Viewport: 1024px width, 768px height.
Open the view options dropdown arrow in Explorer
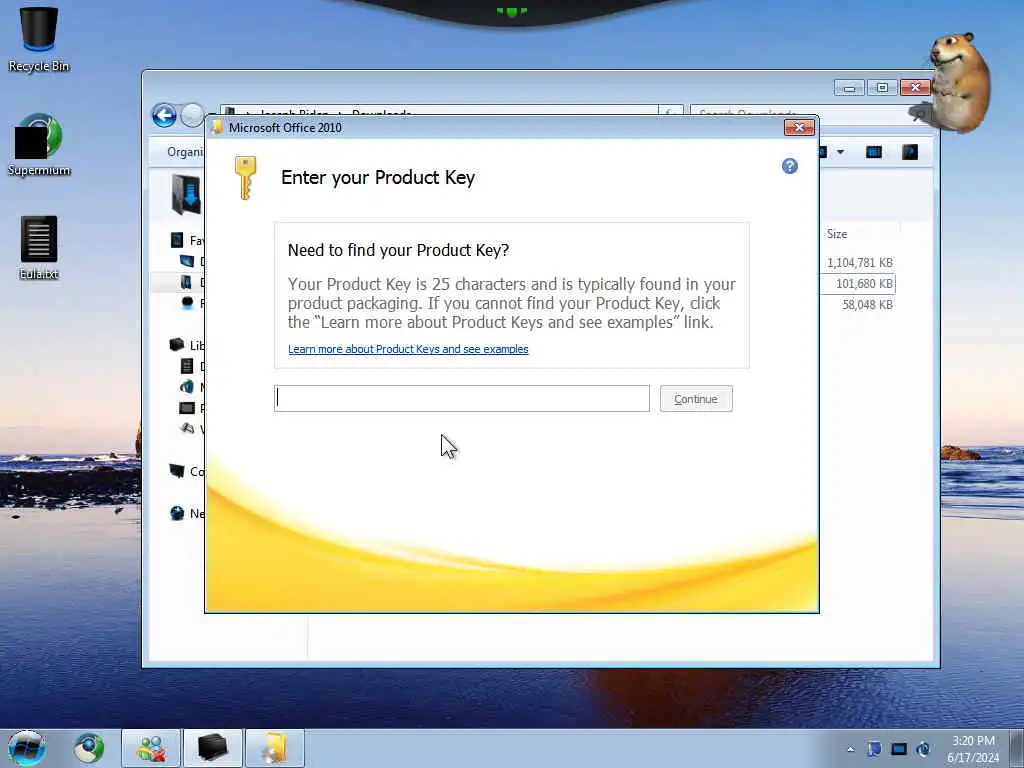pos(840,152)
